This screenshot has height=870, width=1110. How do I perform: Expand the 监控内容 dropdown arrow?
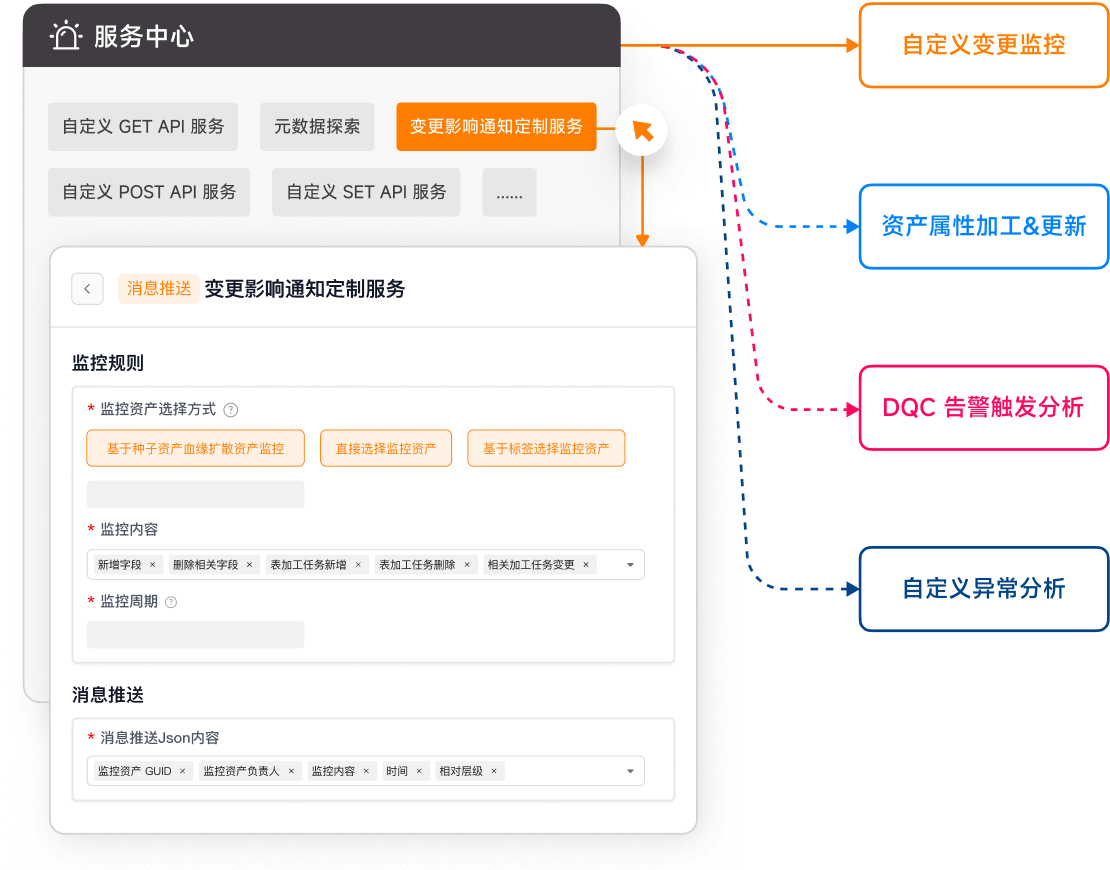(x=630, y=565)
